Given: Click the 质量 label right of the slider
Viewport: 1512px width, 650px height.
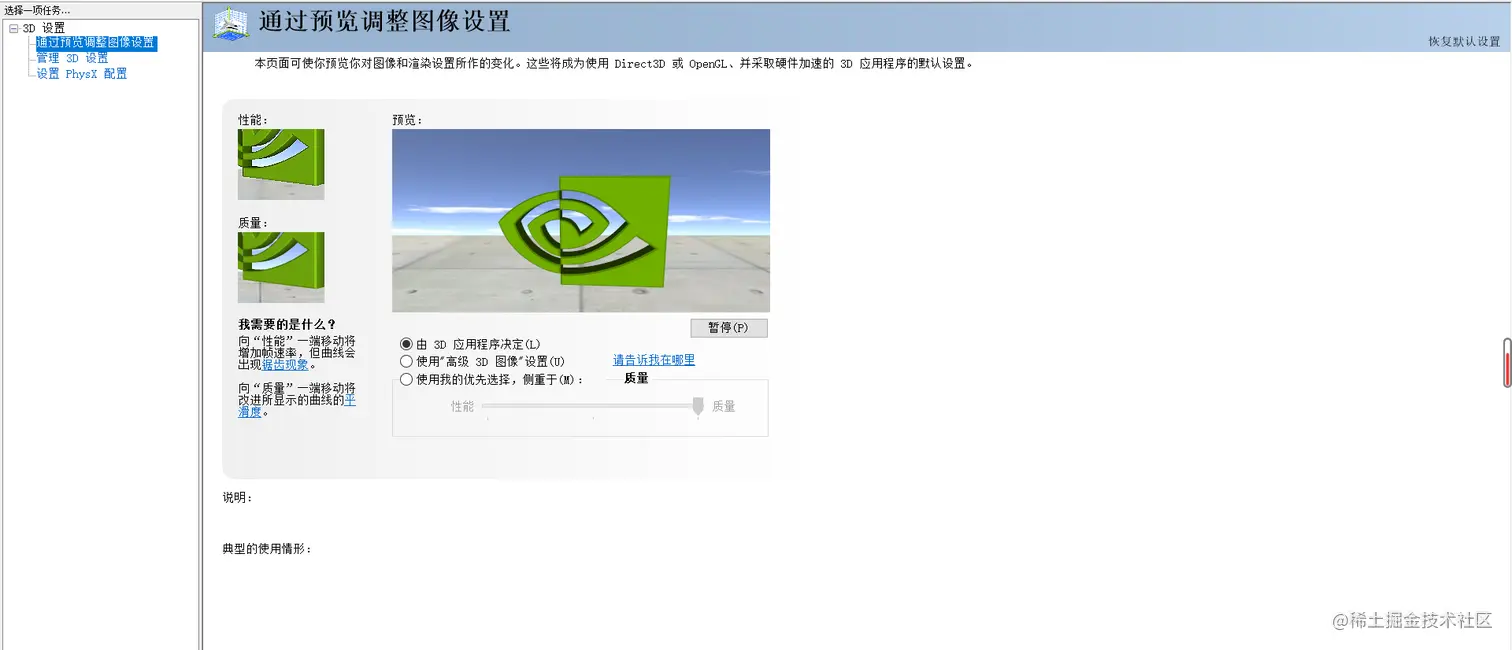Looking at the screenshot, I should coord(724,406).
